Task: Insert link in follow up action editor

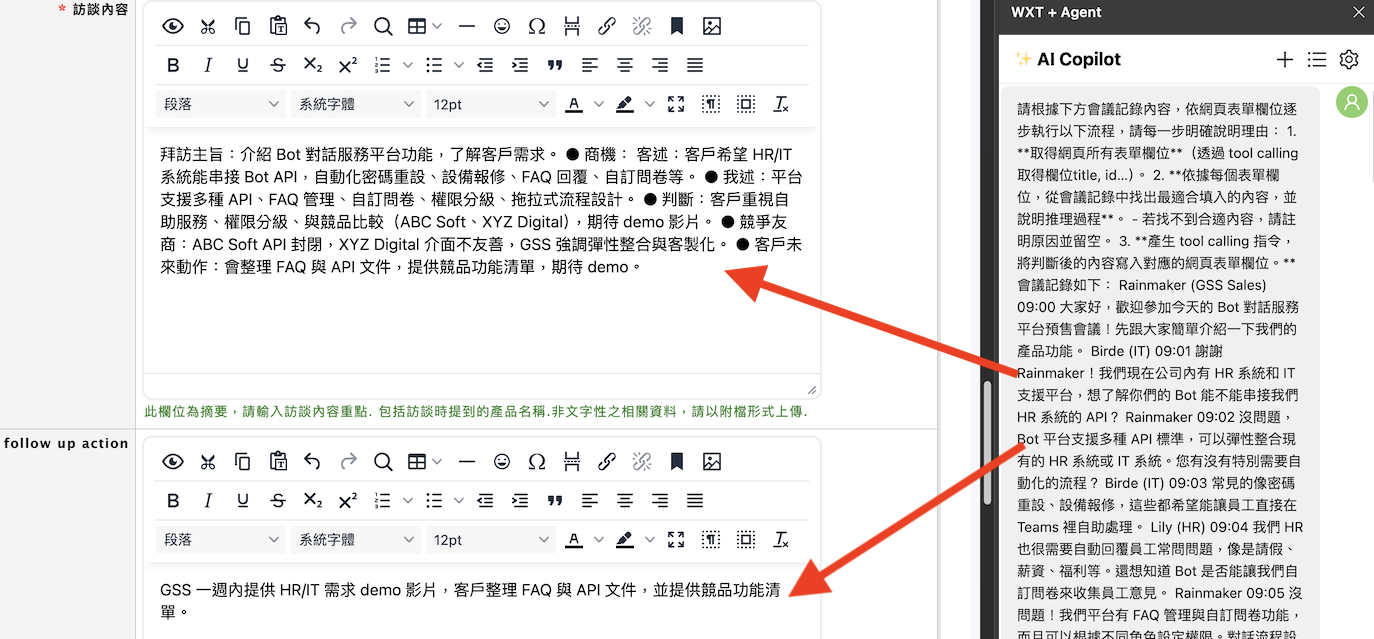Action: [x=607, y=462]
